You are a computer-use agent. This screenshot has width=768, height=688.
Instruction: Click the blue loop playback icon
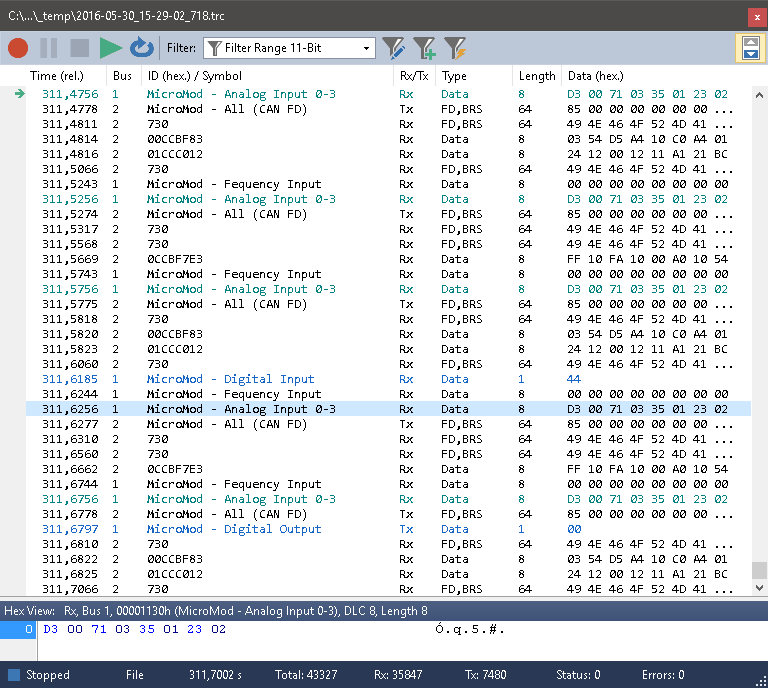(142, 48)
